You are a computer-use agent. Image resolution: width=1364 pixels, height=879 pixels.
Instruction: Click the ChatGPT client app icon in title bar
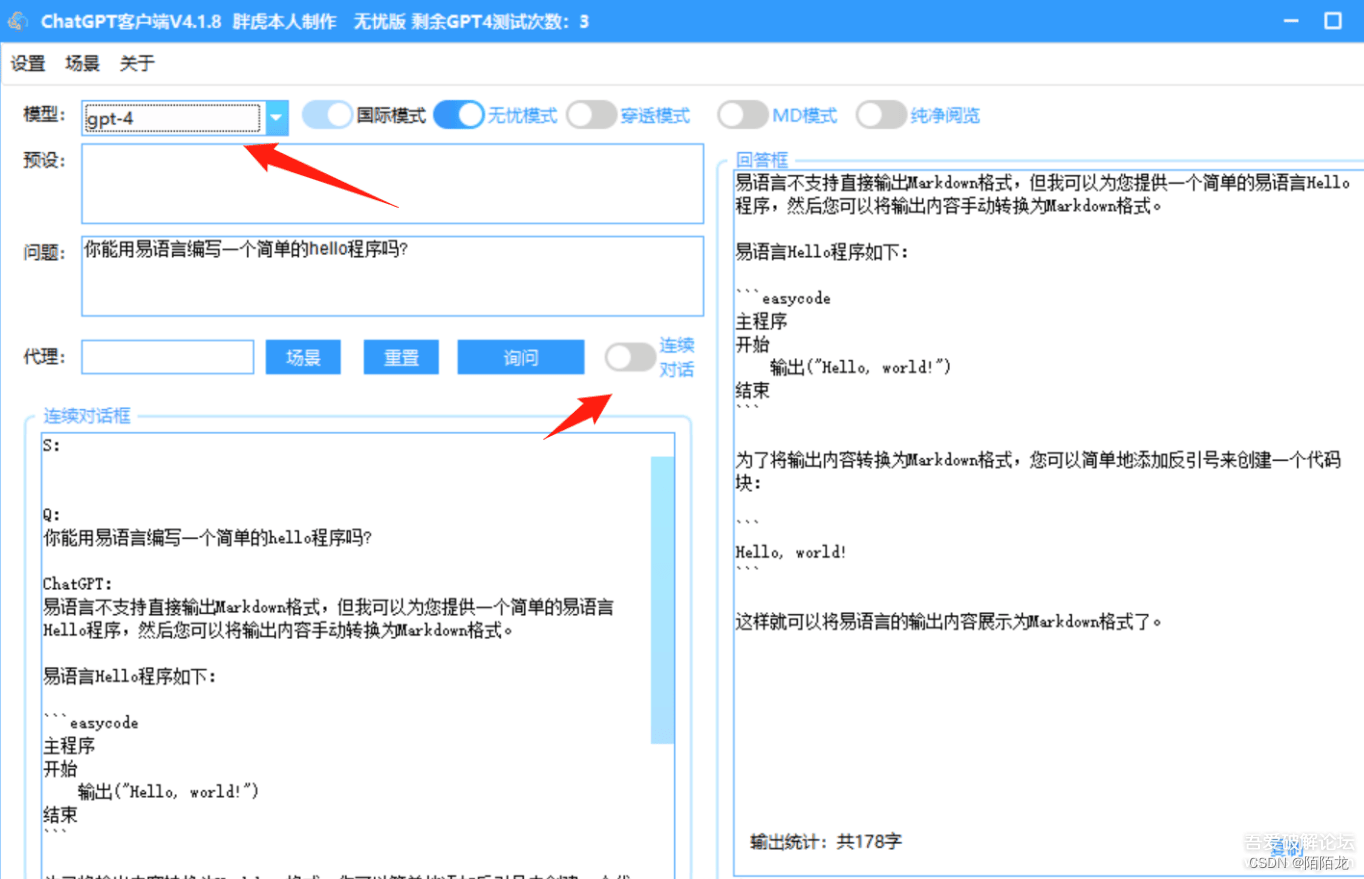(x=18, y=20)
